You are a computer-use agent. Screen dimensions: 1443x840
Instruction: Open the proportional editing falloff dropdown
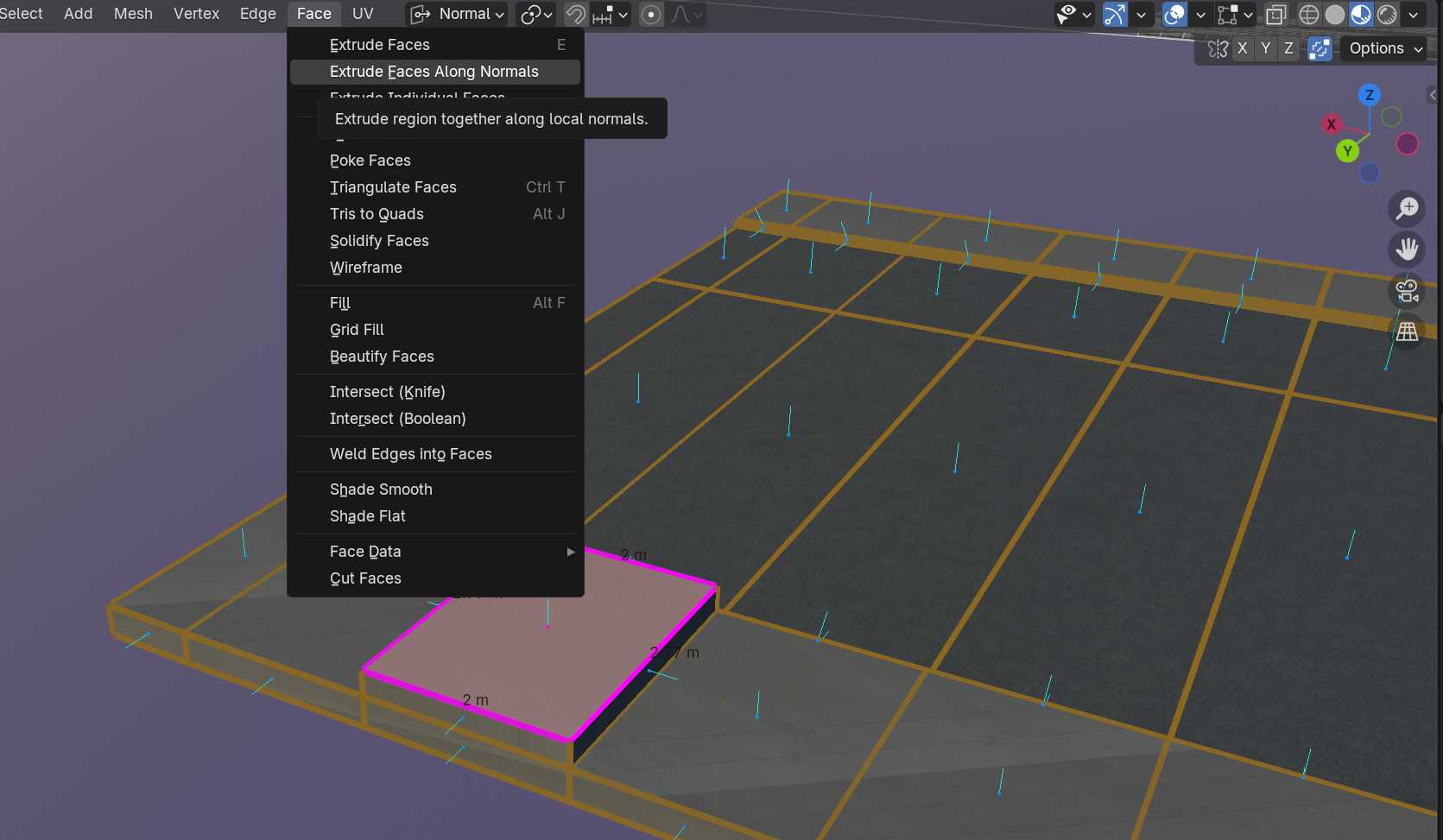coord(687,14)
